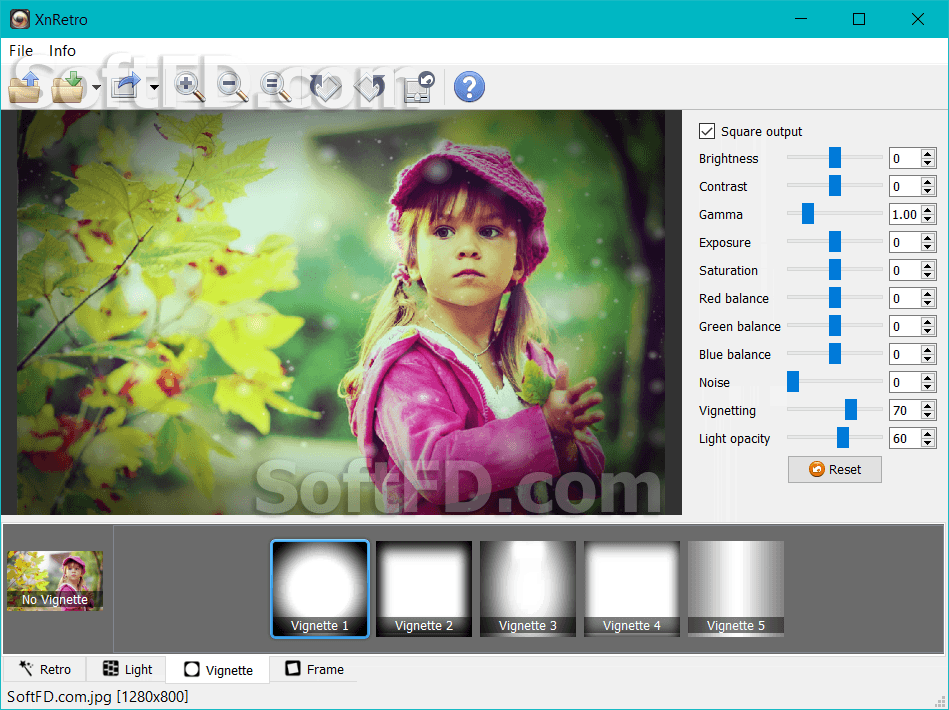Select the No Vignette thumbnail
The height and width of the screenshot is (710, 949).
pos(55,580)
